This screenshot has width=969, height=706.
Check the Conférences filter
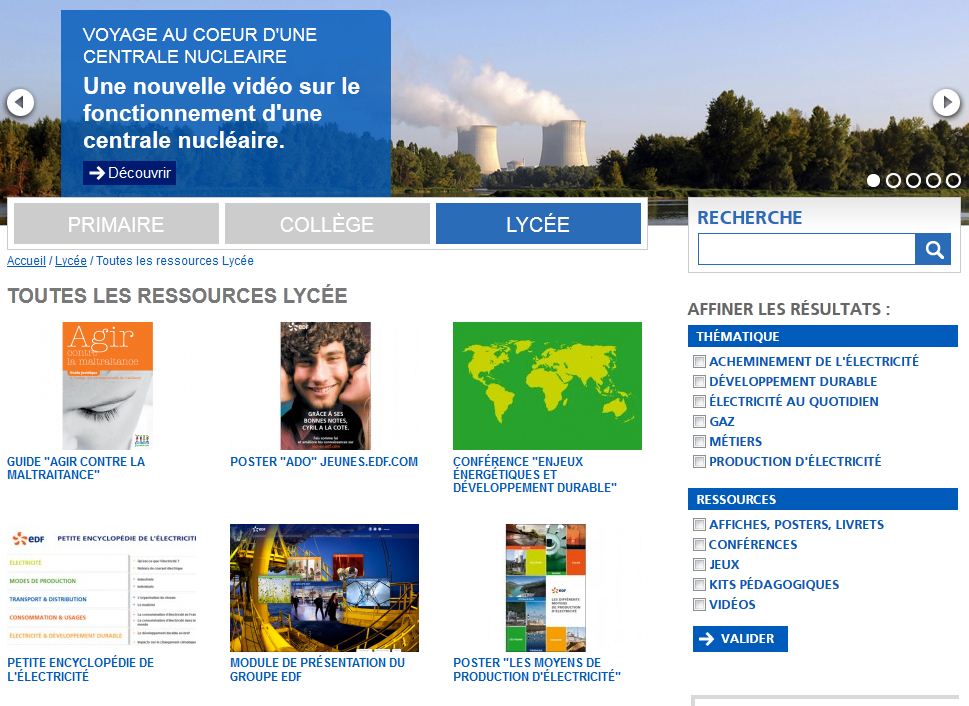point(699,545)
